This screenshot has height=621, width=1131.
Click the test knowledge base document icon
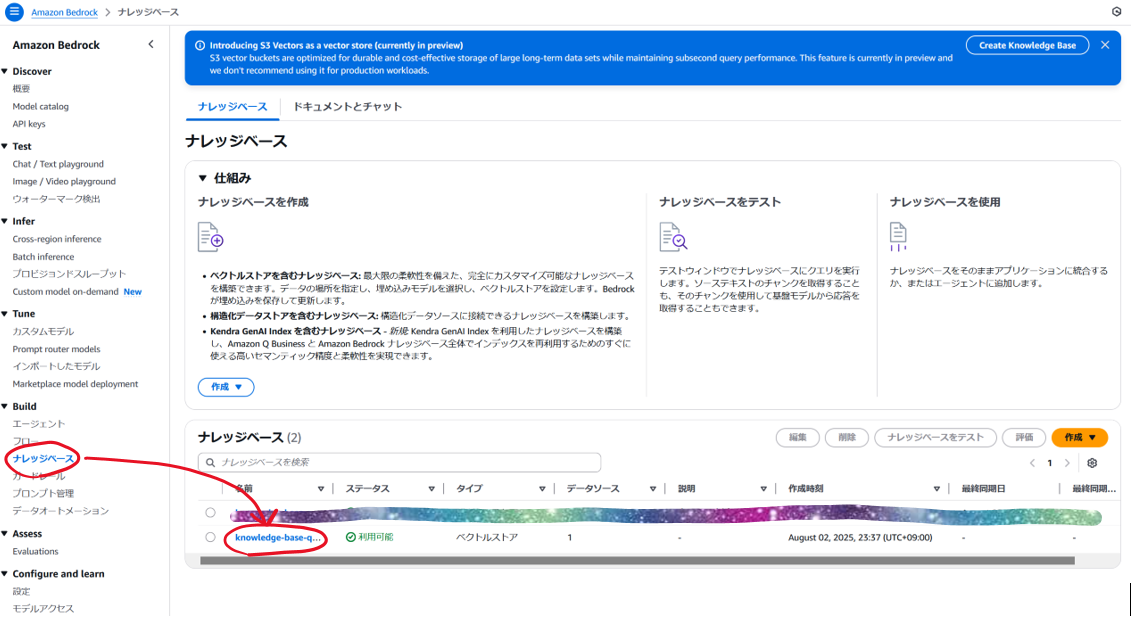673,237
